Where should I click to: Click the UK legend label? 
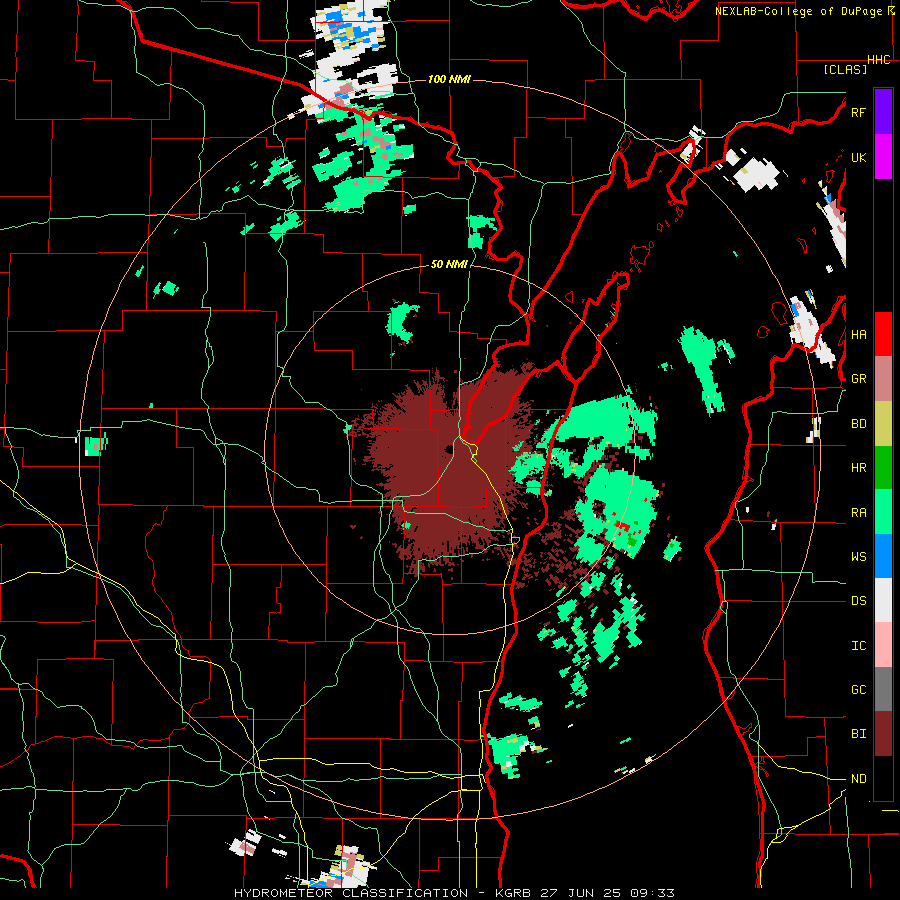[x=858, y=157]
